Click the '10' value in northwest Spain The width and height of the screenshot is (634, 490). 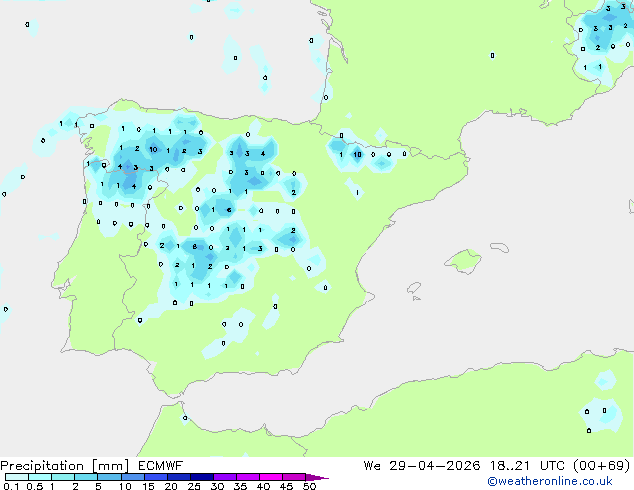coord(153,149)
